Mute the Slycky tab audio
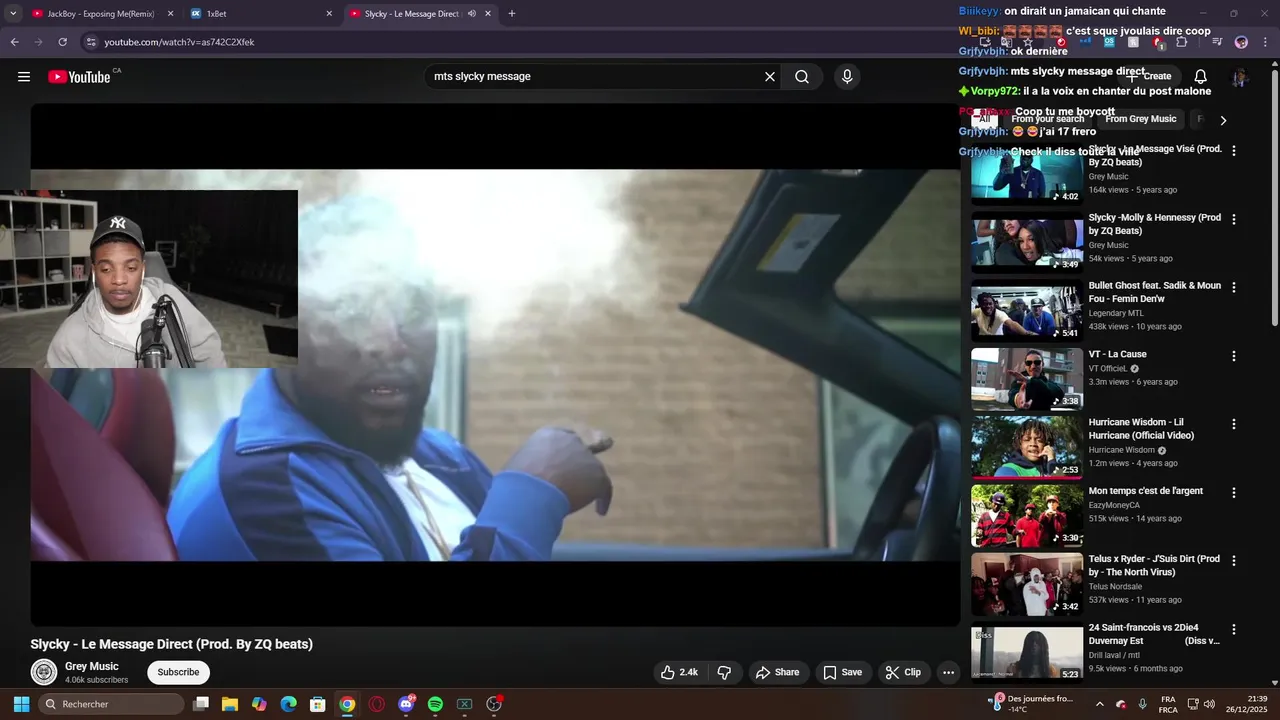This screenshot has width=1280, height=720. click(472, 14)
